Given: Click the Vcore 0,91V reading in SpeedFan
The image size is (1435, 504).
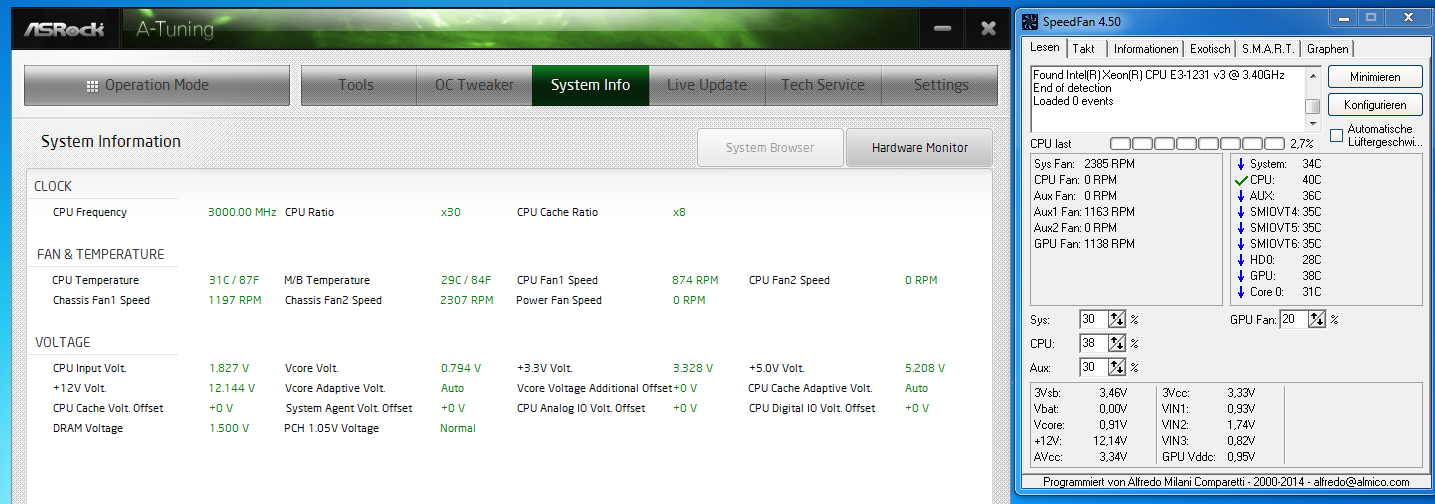Looking at the screenshot, I should click(1081, 425).
